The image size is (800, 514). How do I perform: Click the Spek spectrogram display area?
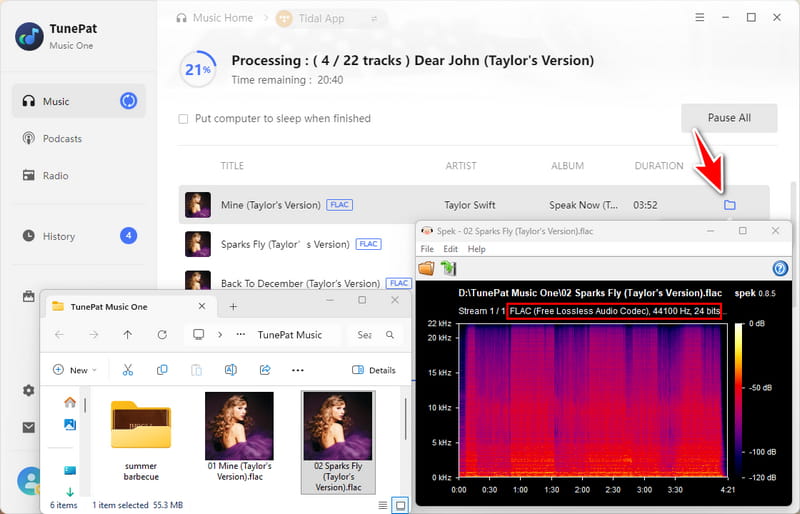click(593, 400)
